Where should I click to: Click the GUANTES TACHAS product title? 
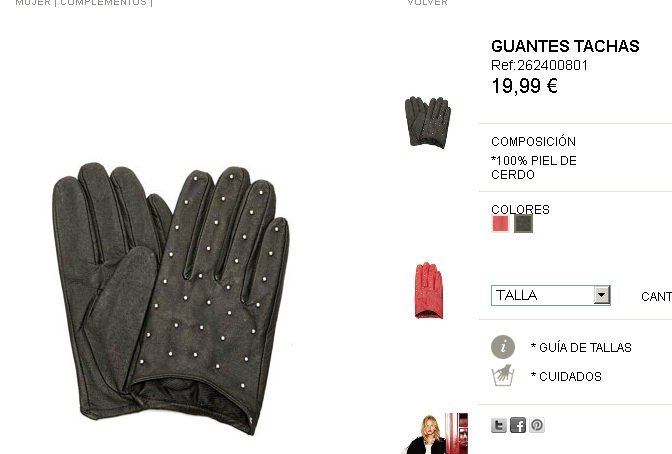pyautogui.click(x=565, y=46)
